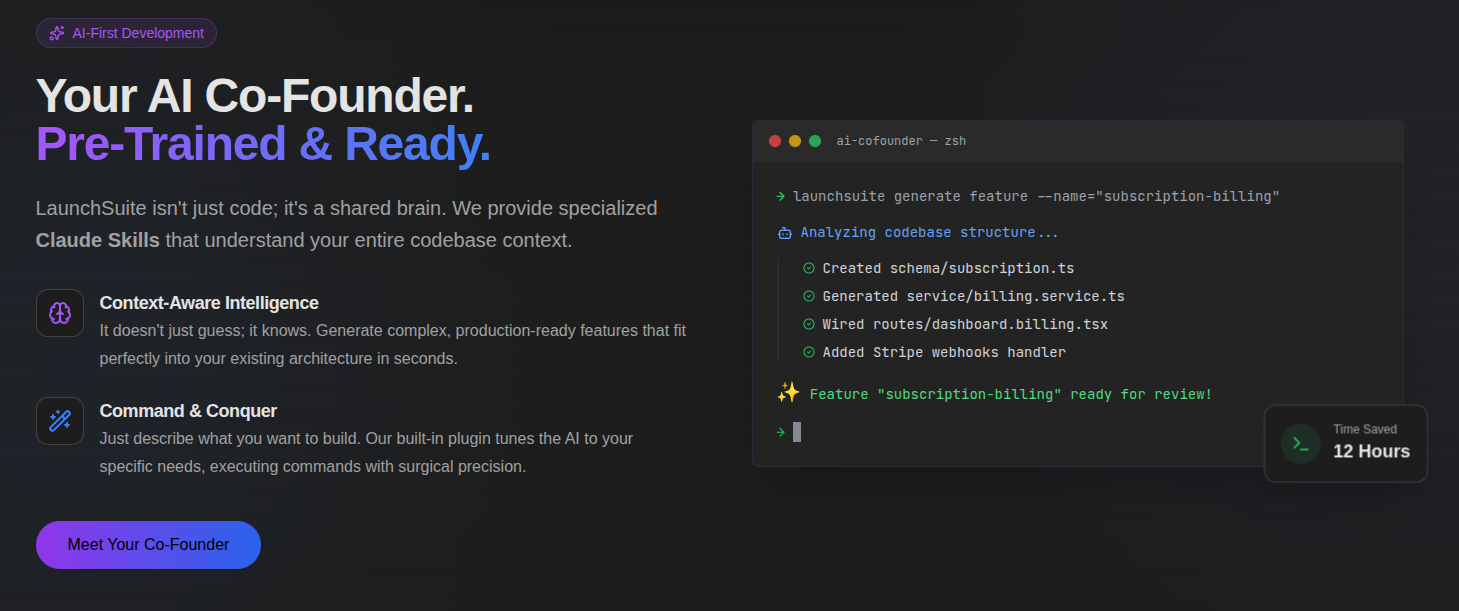Select the sparkles icon before the feature ready message

788,393
